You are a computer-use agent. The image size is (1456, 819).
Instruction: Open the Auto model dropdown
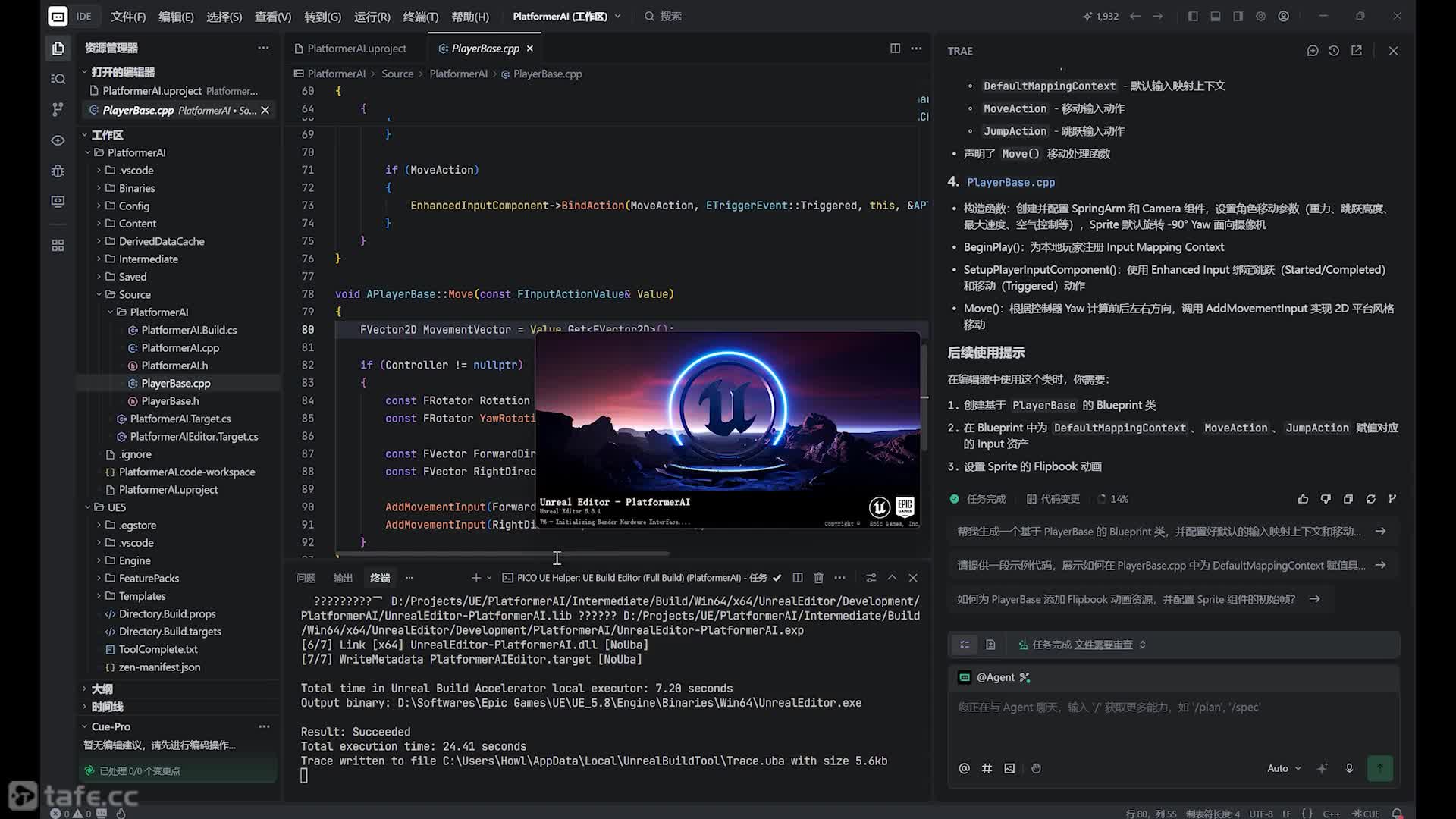[x=1284, y=768]
